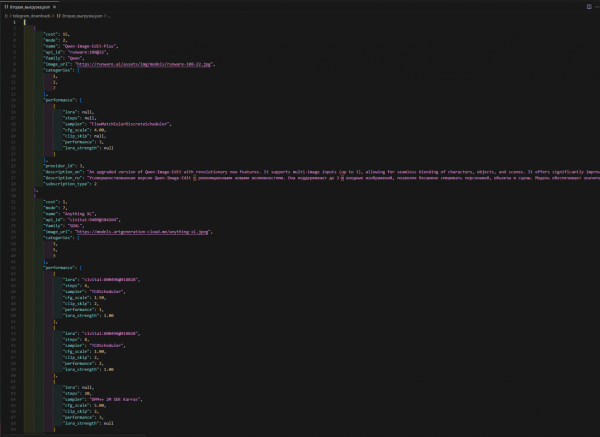
Task: Place cursor on "family": "SDXL"
Action: coord(64,226)
